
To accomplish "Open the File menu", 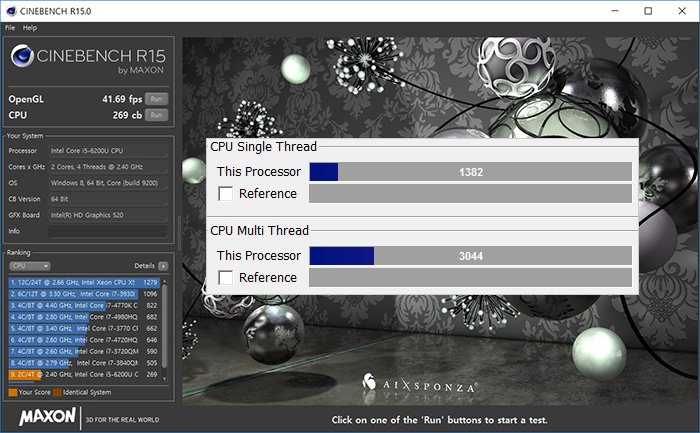I will click(x=10, y=28).
